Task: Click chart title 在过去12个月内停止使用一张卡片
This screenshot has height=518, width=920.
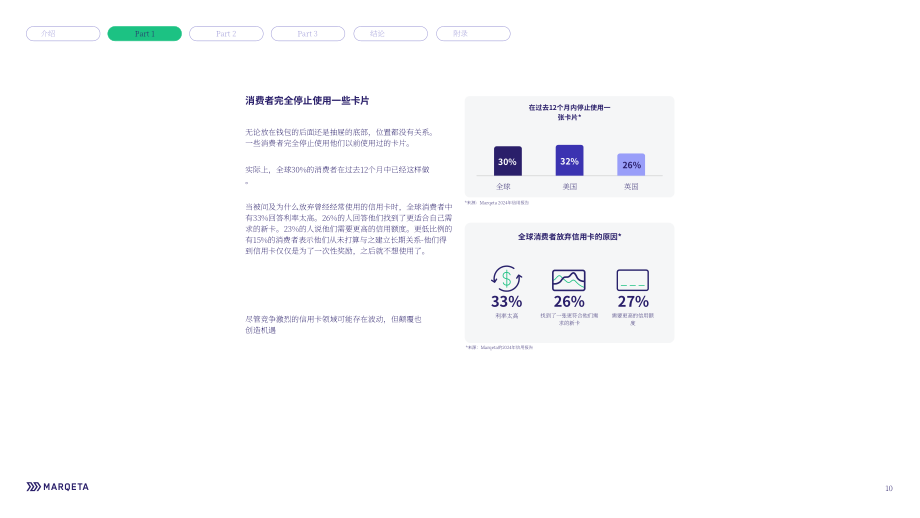Action: pyautogui.click(x=569, y=112)
